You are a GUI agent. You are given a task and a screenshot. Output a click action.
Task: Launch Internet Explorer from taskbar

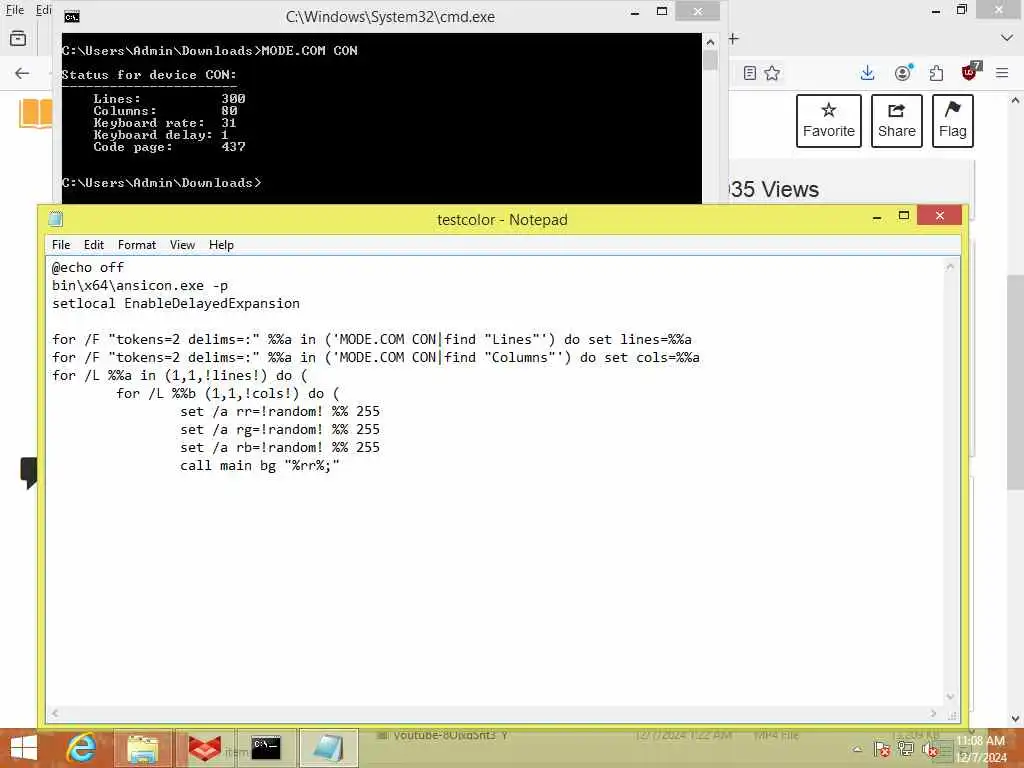click(81, 748)
